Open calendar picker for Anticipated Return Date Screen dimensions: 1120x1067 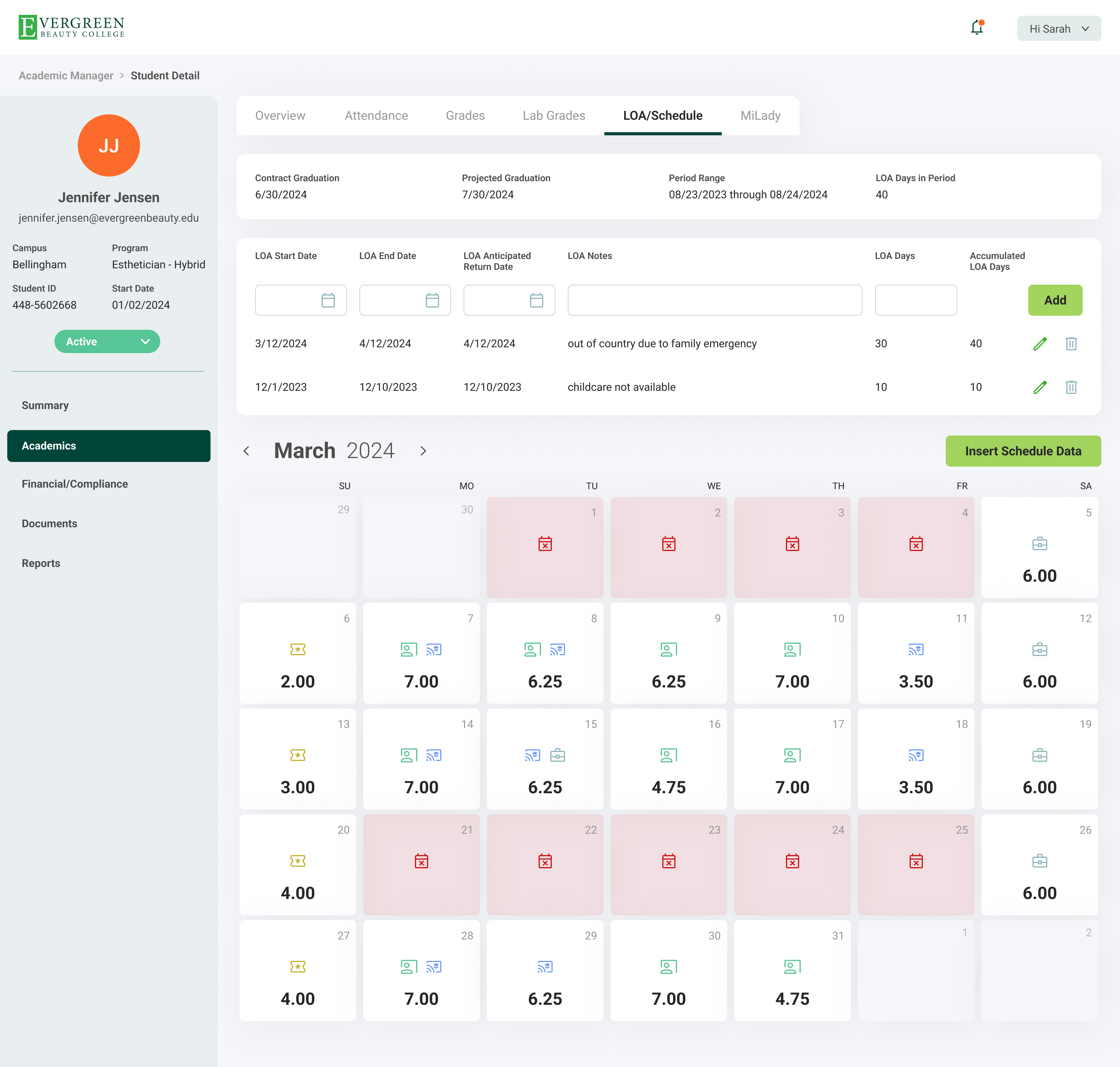pyautogui.click(x=536, y=300)
